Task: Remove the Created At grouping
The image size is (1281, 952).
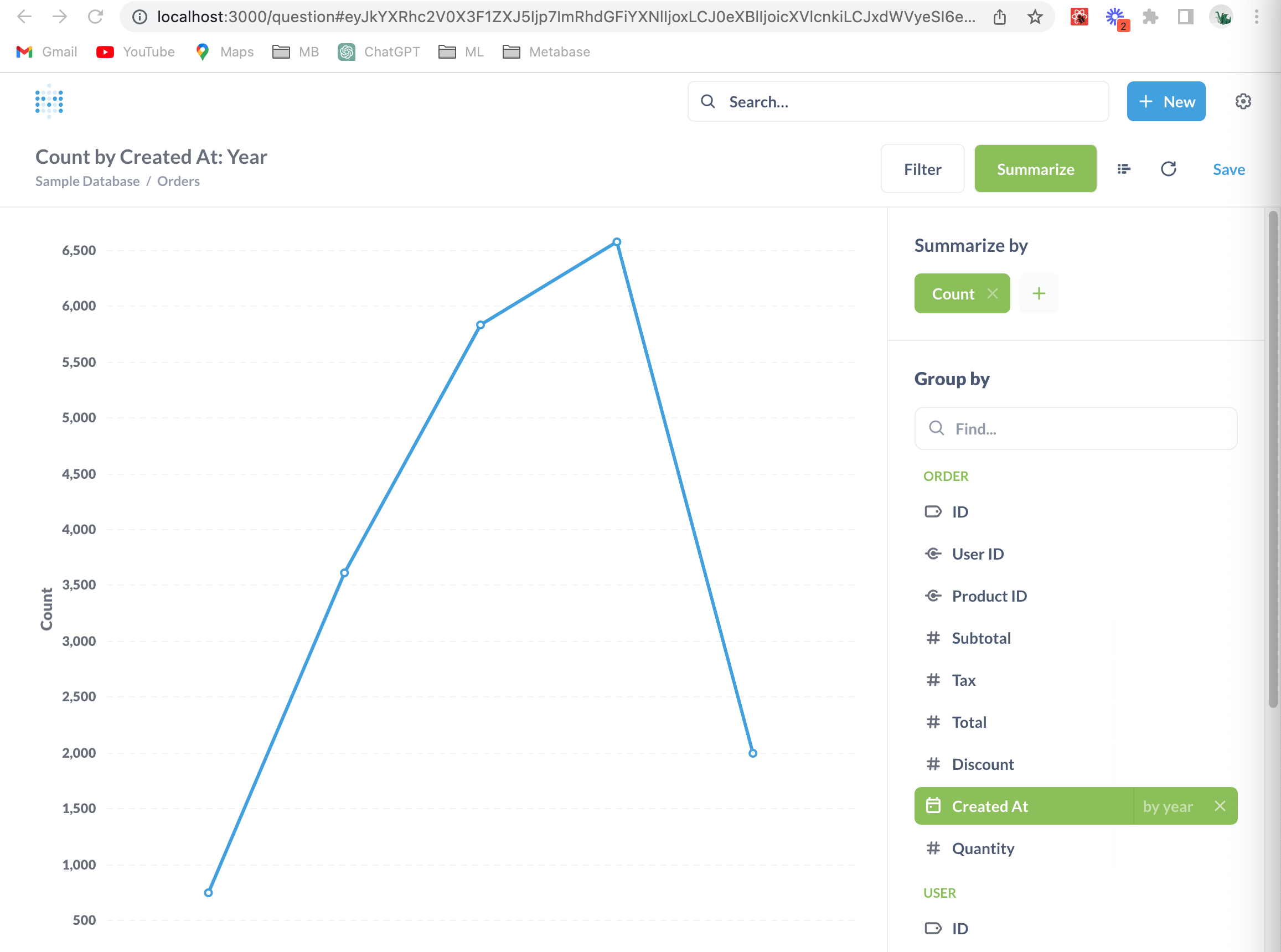Action: pyautogui.click(x=1221, y=806)
